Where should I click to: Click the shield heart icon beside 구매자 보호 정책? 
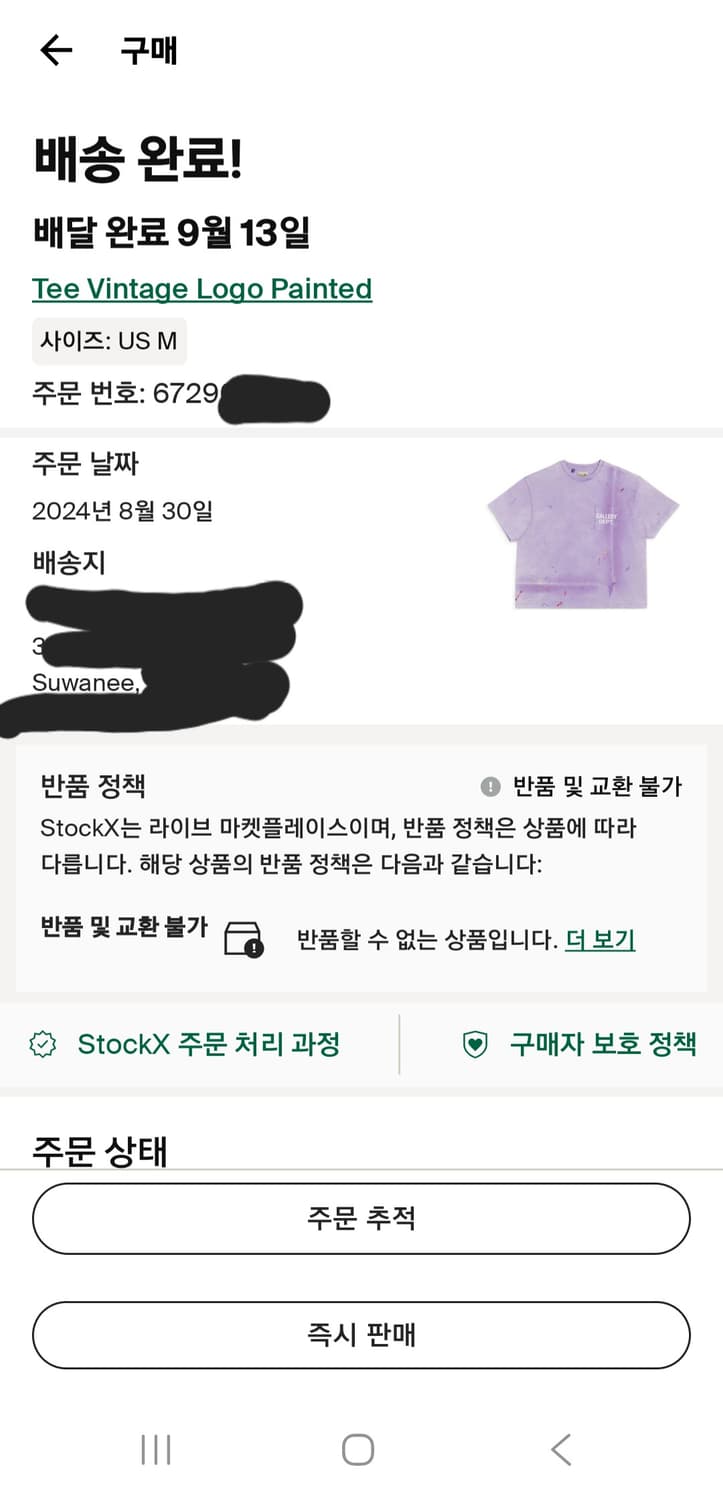coord(474,1045)
